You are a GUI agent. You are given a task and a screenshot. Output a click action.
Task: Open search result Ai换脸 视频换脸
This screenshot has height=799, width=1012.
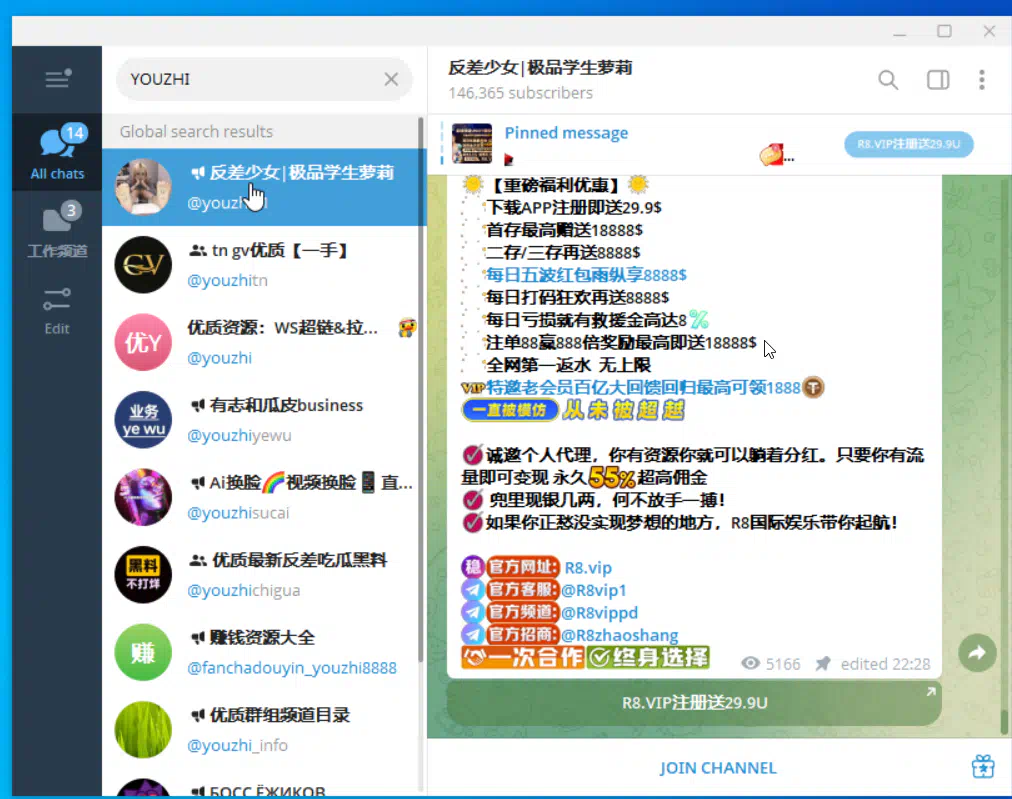pos(264,497)
